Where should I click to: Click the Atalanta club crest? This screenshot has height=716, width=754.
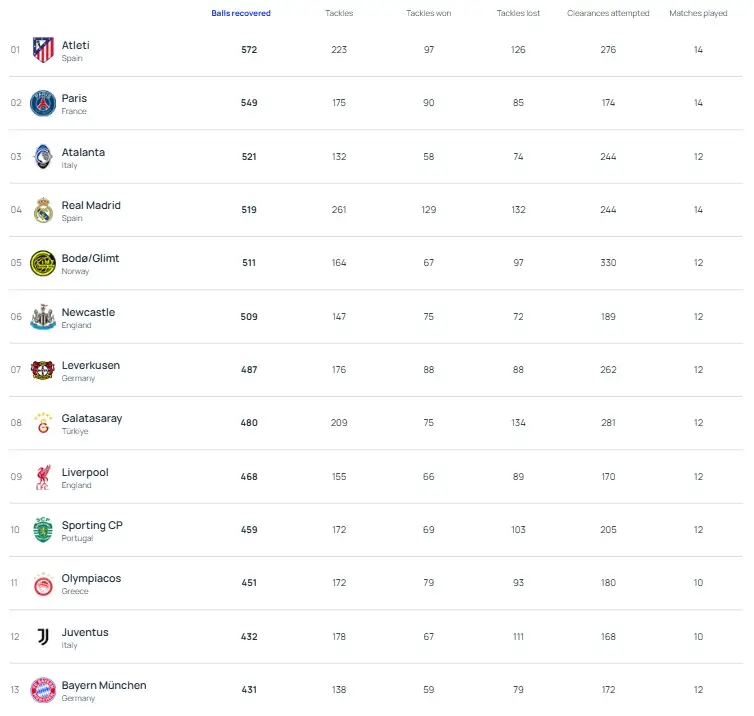click(43, 157)
